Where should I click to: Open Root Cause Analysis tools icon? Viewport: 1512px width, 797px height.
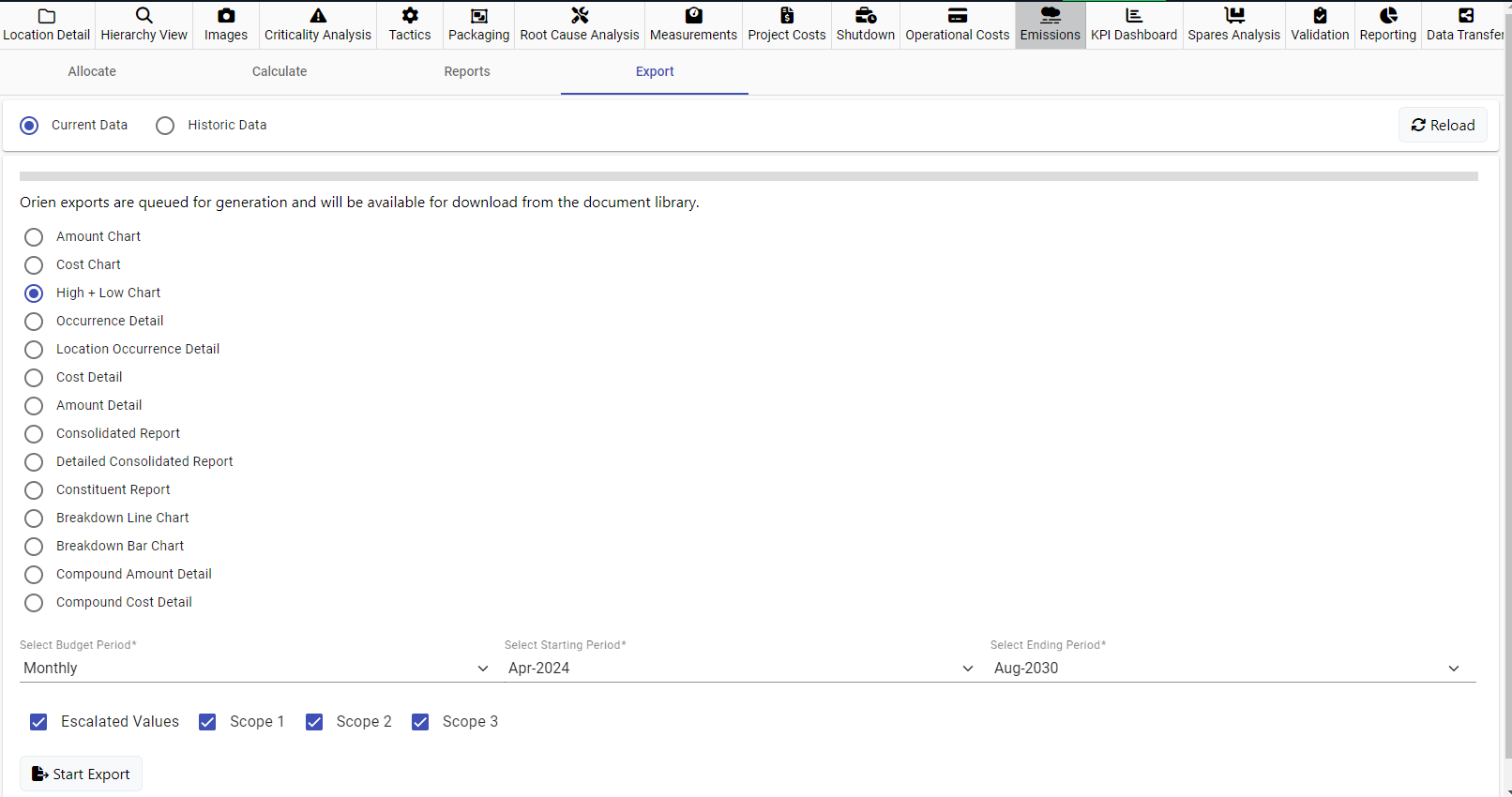click(x=580, y=16)
